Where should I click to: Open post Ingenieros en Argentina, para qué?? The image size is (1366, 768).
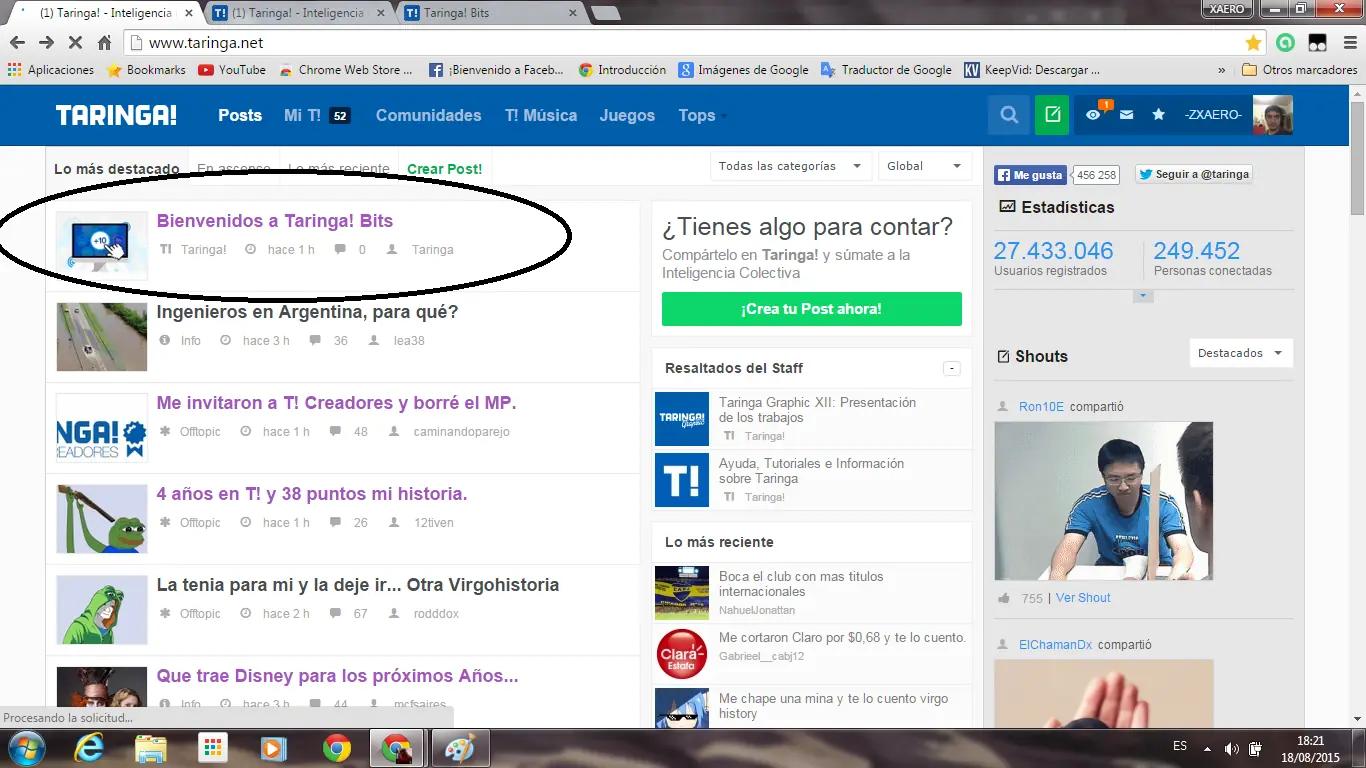pos(307,312)
